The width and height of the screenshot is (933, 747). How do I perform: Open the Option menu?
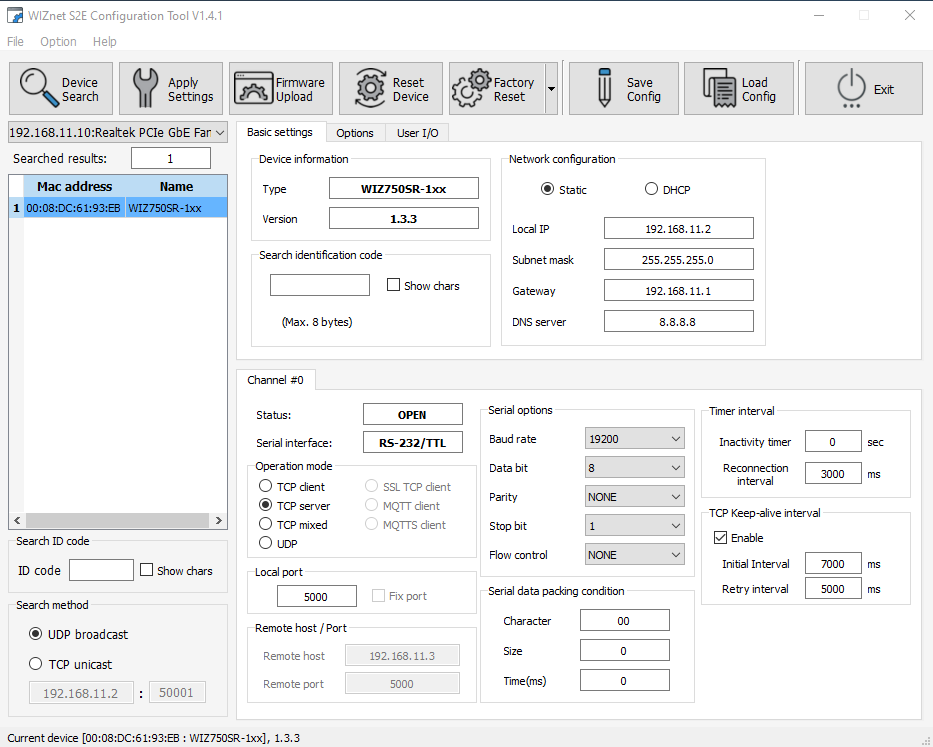click(x=58, y=42)
